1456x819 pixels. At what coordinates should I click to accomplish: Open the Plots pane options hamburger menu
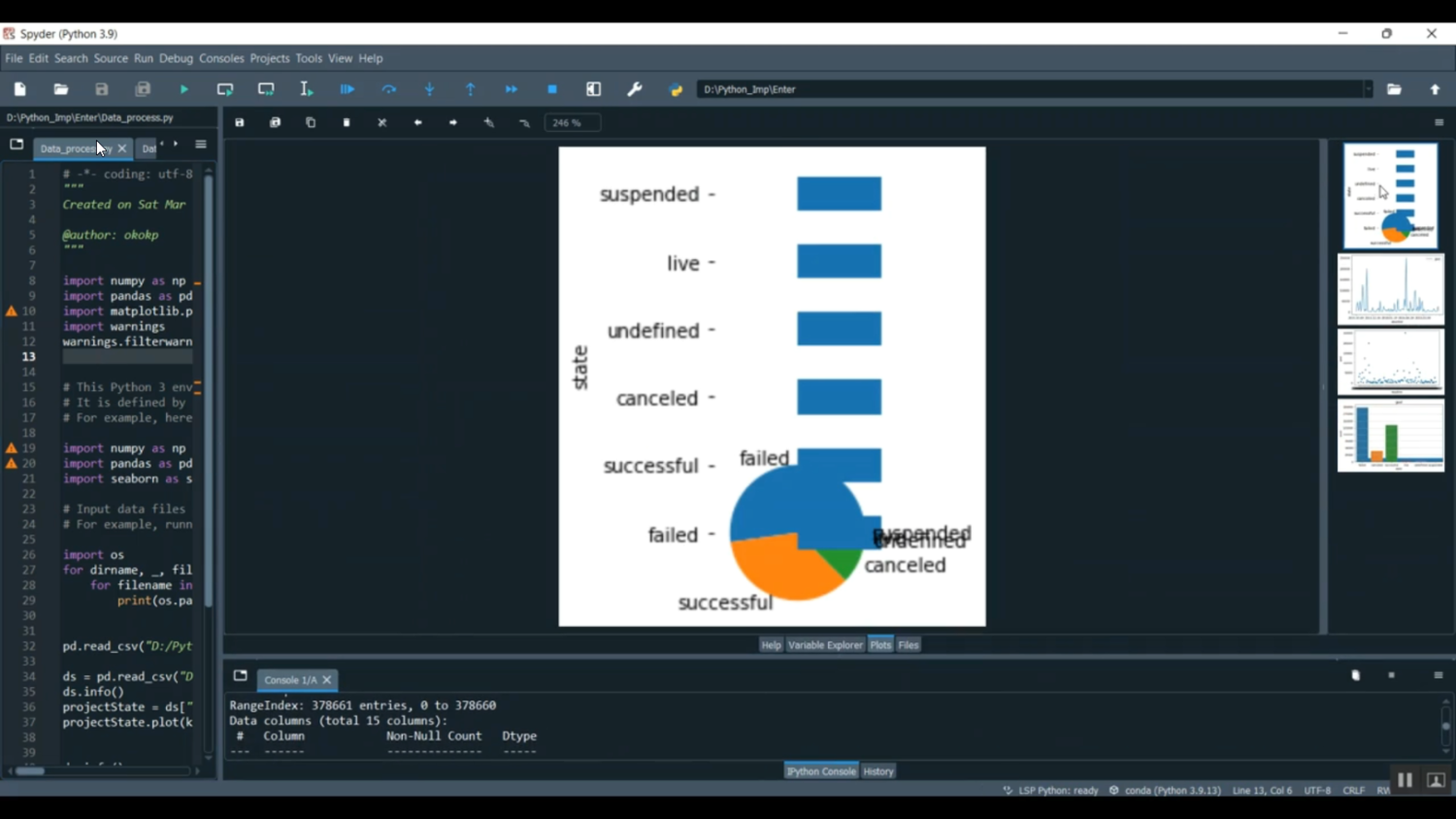point(1440,122)
